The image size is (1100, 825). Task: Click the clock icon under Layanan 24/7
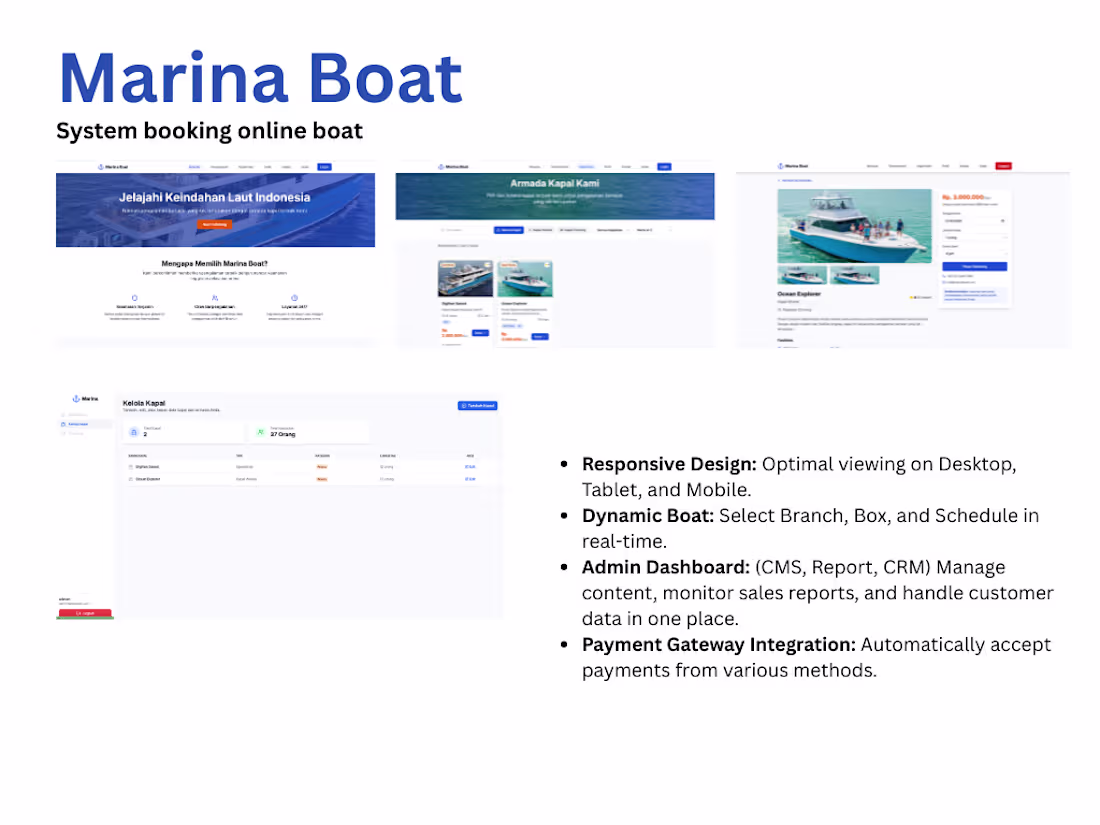tap(293, 297)
